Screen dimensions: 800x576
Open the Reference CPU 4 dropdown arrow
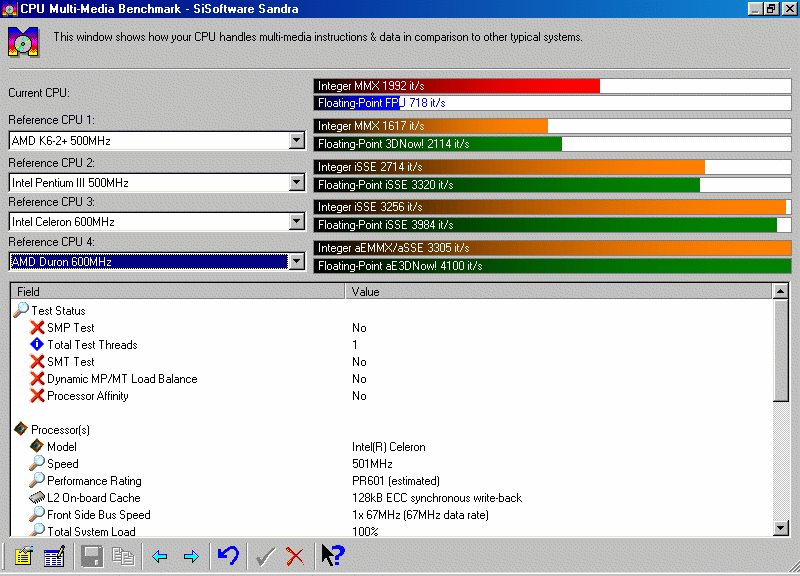click(296, 261)
